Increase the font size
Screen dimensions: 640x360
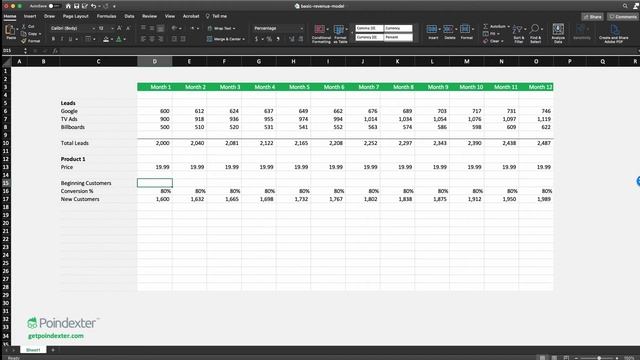pyautogui.click(x=119, y=28)
